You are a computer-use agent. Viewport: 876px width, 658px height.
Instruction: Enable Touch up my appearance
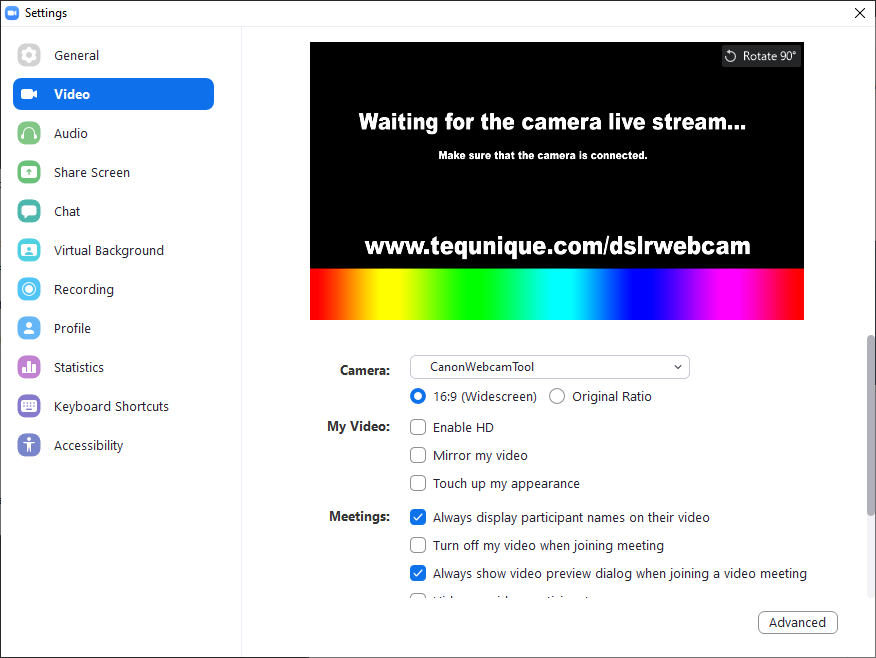point(418,483)
